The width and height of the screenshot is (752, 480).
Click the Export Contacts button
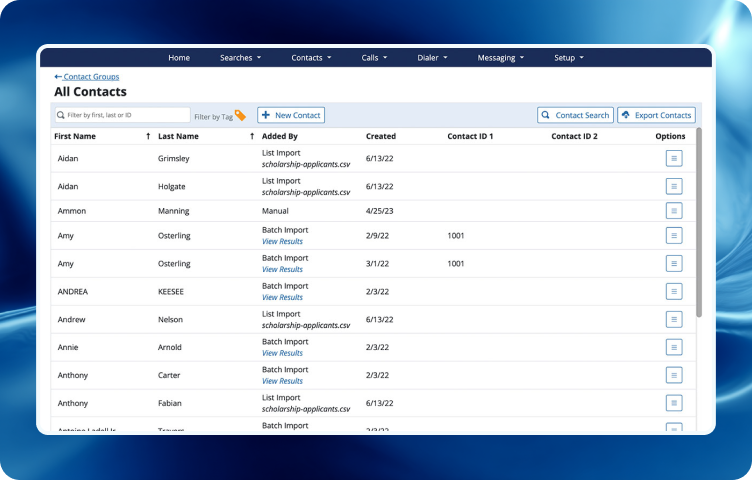click(656, 116)
